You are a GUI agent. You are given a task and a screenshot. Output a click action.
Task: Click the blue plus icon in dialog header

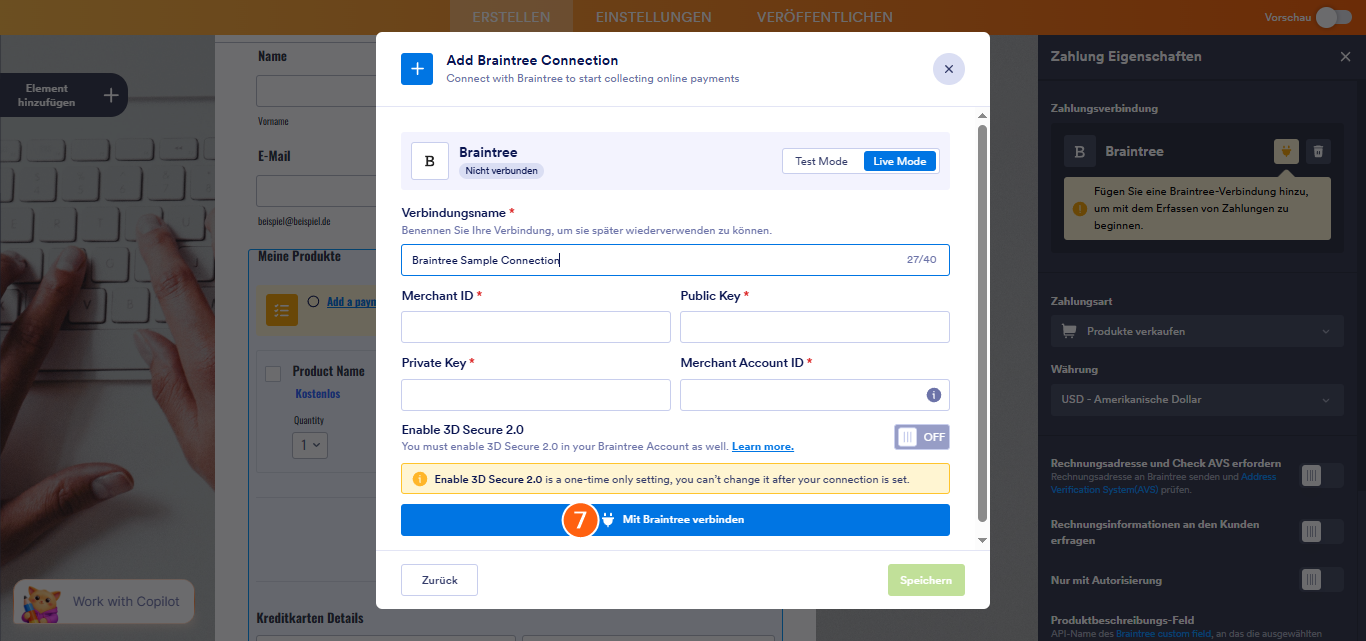pyautogui.click(x=417, y=69)
